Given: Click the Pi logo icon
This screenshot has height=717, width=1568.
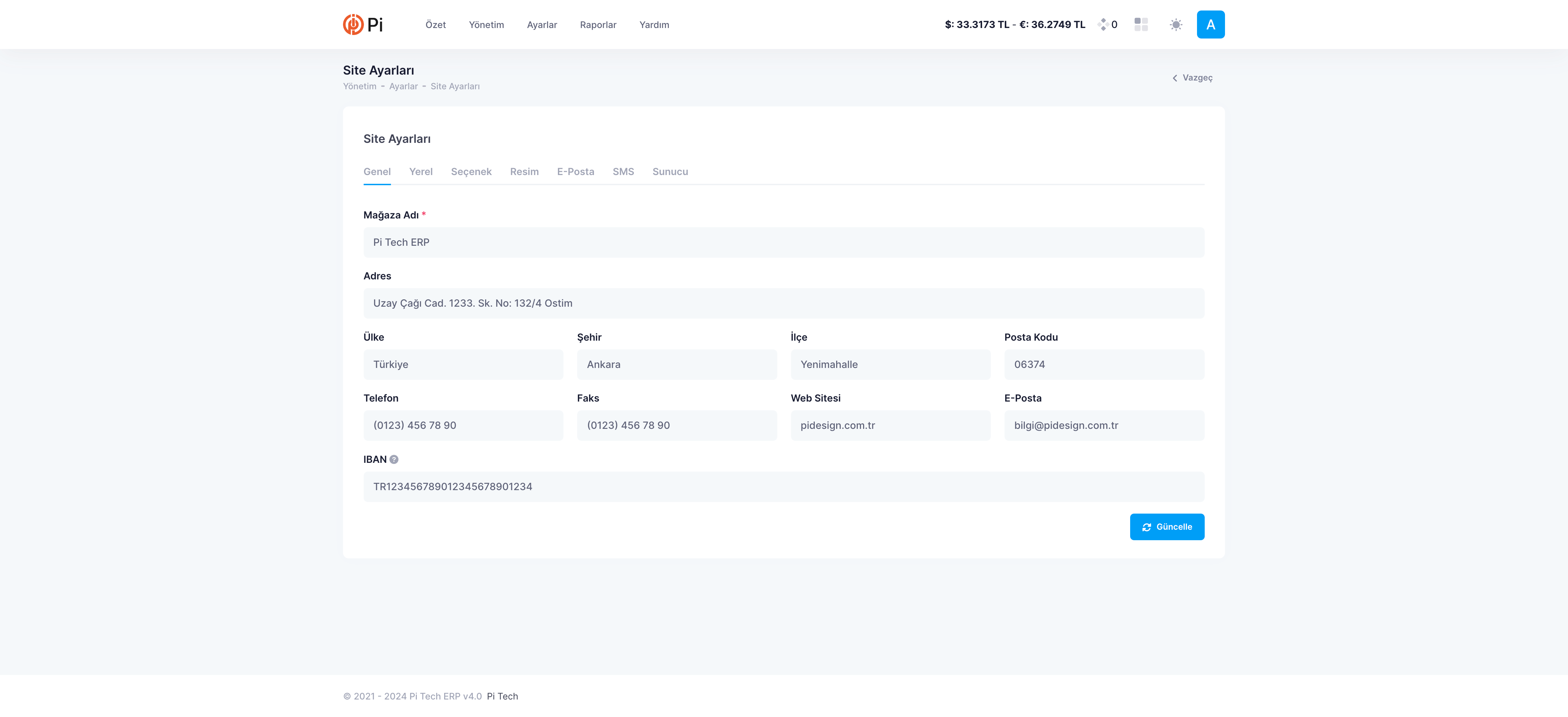Looking at the screenshot, I should pyautogui.click(x=353, y=25).
